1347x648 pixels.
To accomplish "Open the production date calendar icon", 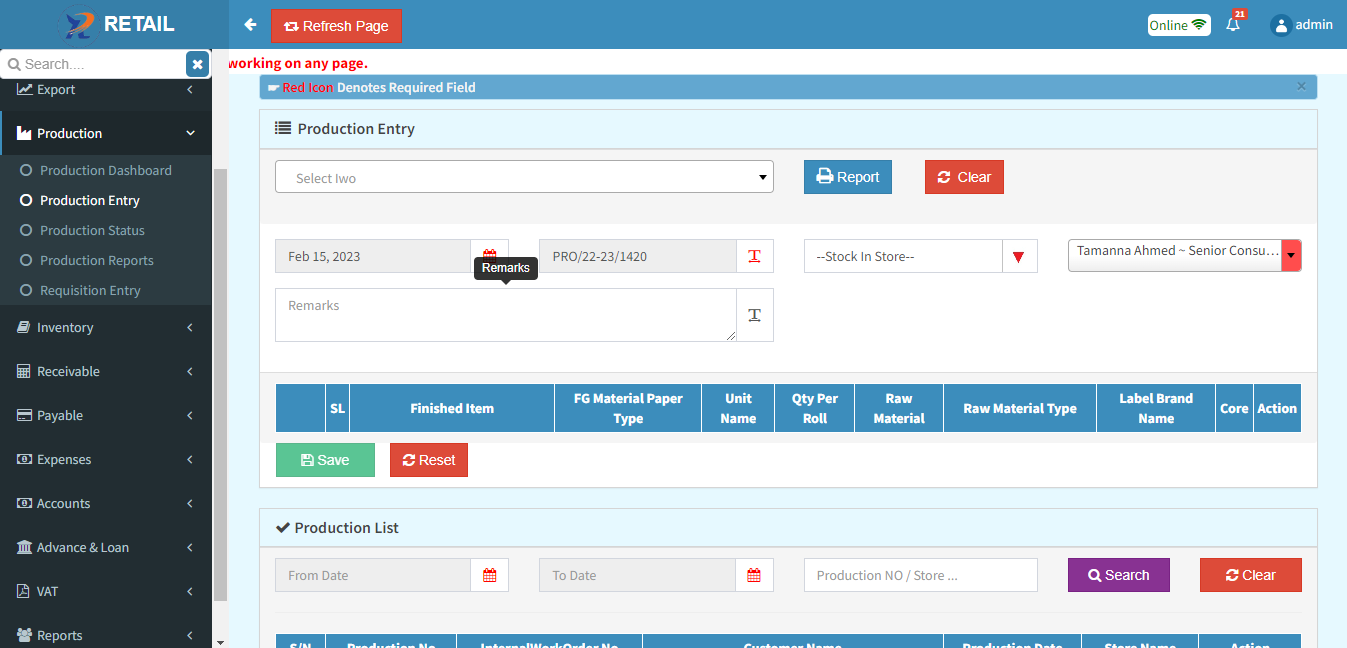I will (x=490, y=256).
